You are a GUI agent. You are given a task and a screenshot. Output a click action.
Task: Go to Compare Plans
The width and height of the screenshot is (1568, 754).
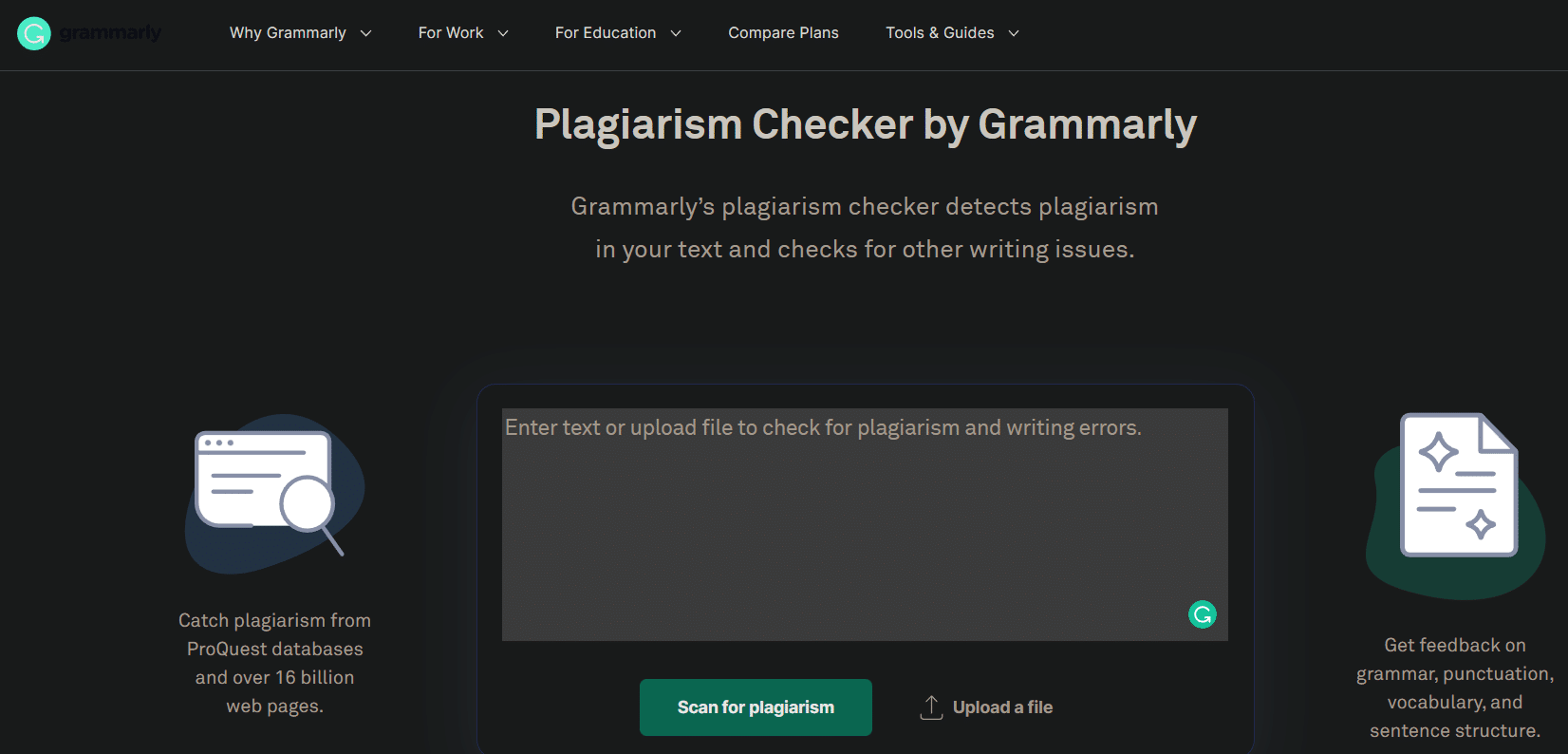coord(784,33)
